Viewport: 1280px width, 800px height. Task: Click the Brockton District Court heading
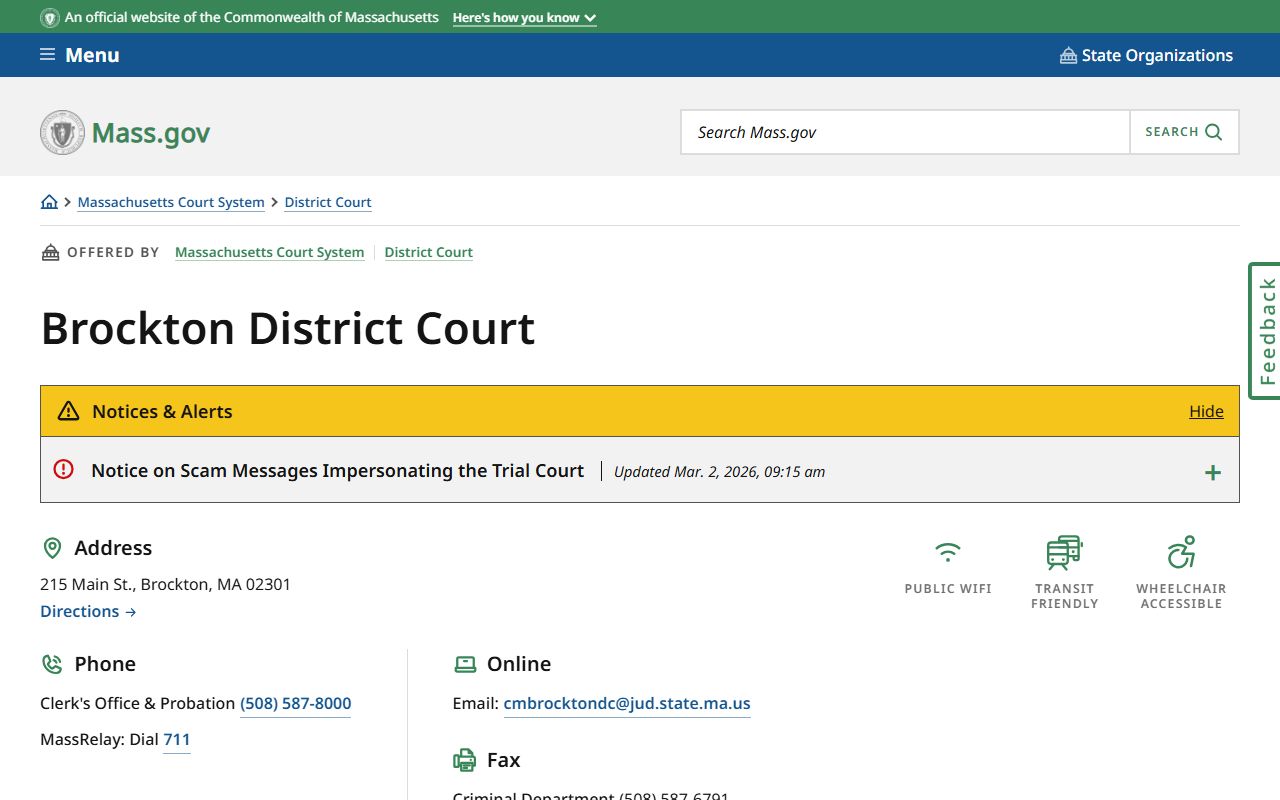pyautogui.click(x=288, y=328)
